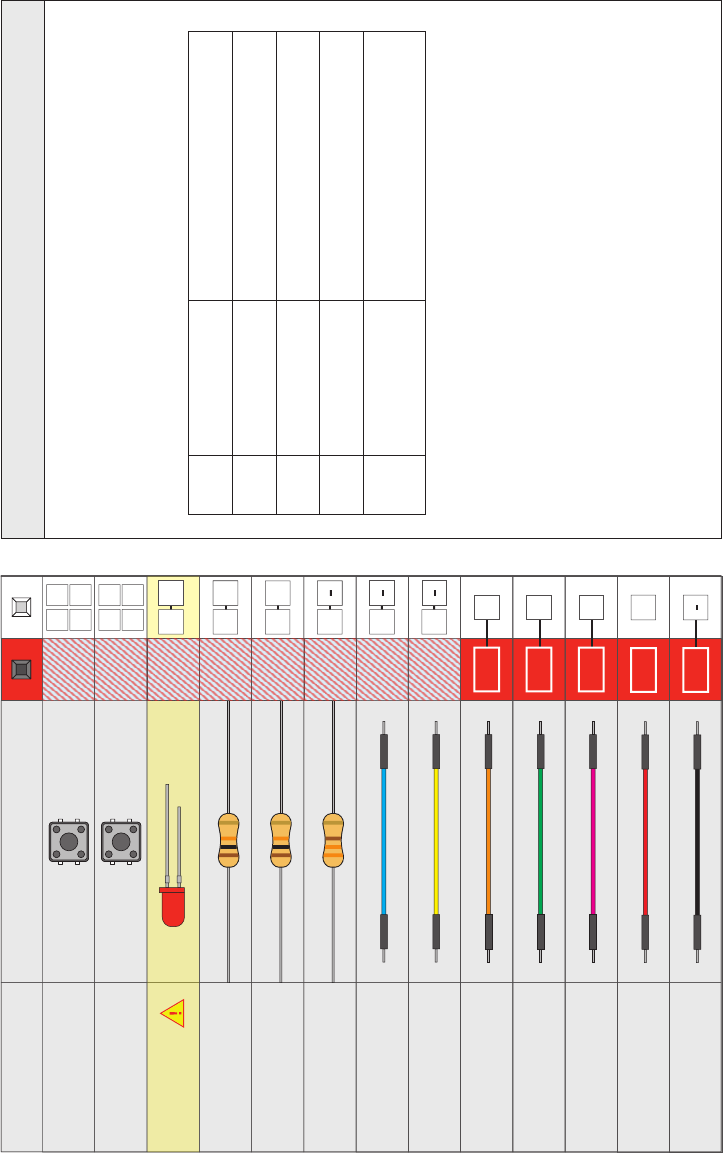
Task: Click the white-outlined rectangle above the green wire
Action: pos(539,670)
